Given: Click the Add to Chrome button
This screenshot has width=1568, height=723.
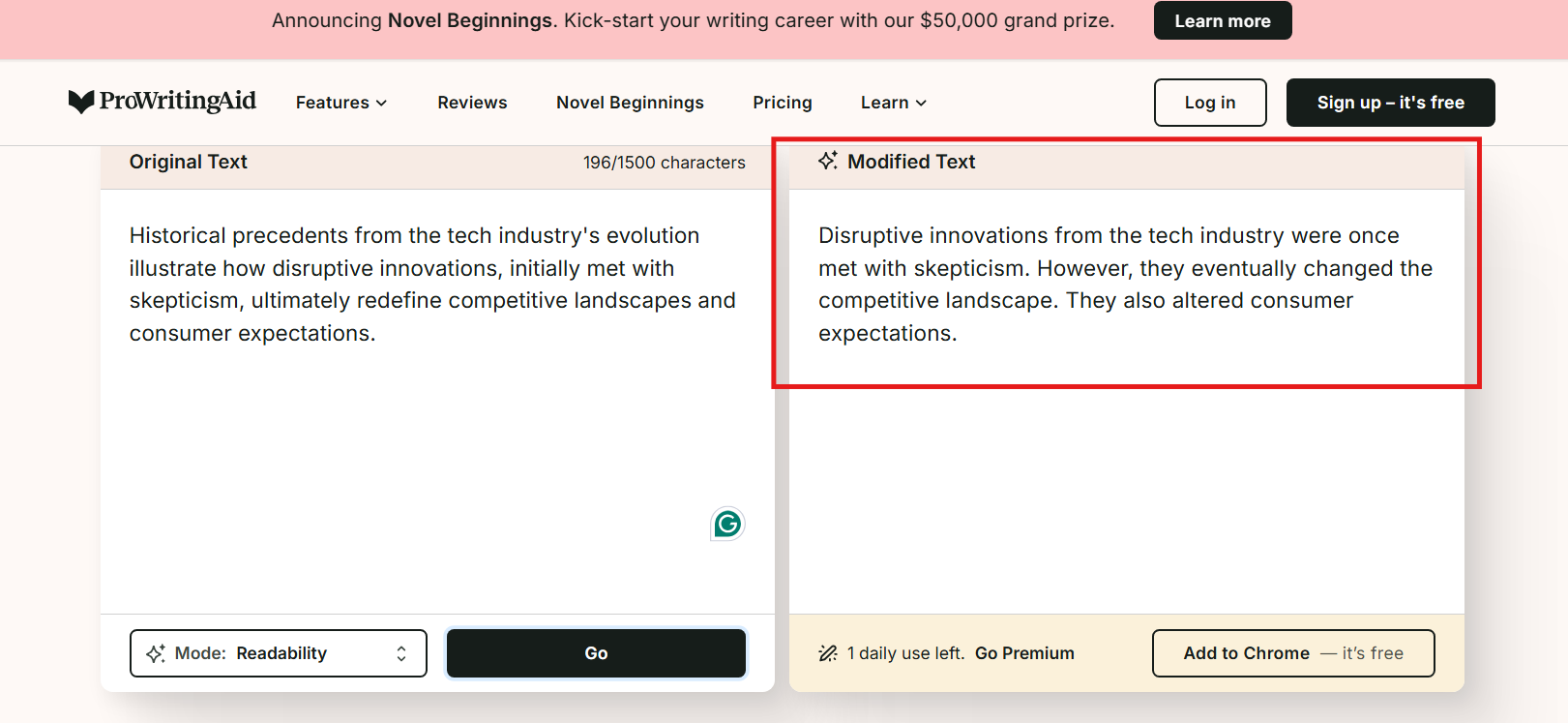Looking at the screenshot, I should (x=1293, y=653).
